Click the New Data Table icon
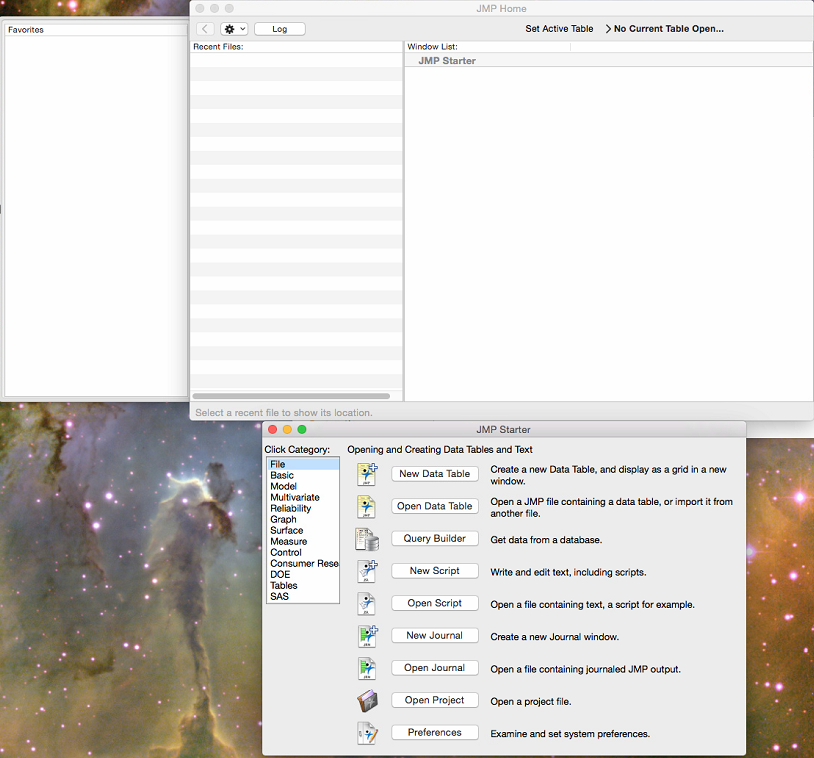This screenshot has height=758, width=814. pos(367,474)
